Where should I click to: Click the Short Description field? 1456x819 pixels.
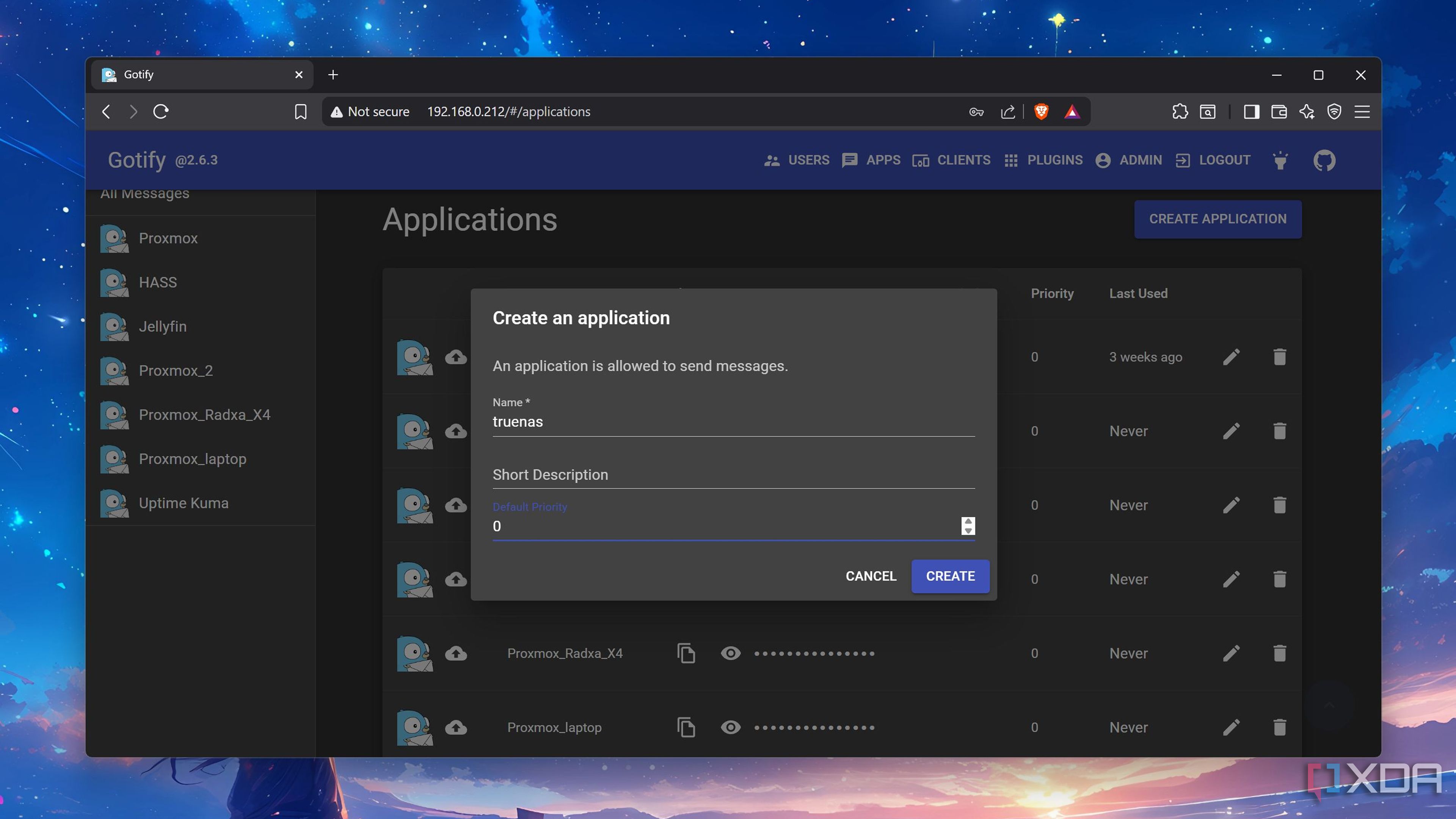[x=733, y=475]
